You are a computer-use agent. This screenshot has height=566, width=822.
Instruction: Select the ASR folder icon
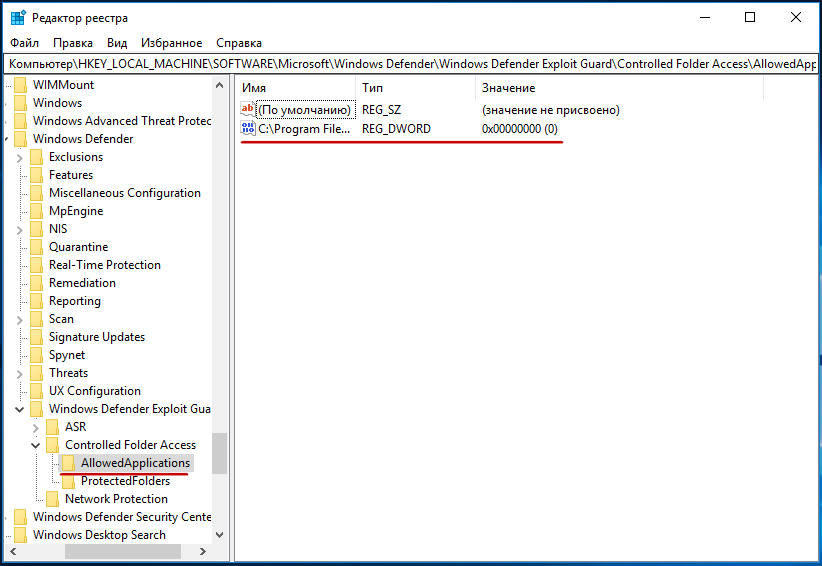tap(52, 427)
